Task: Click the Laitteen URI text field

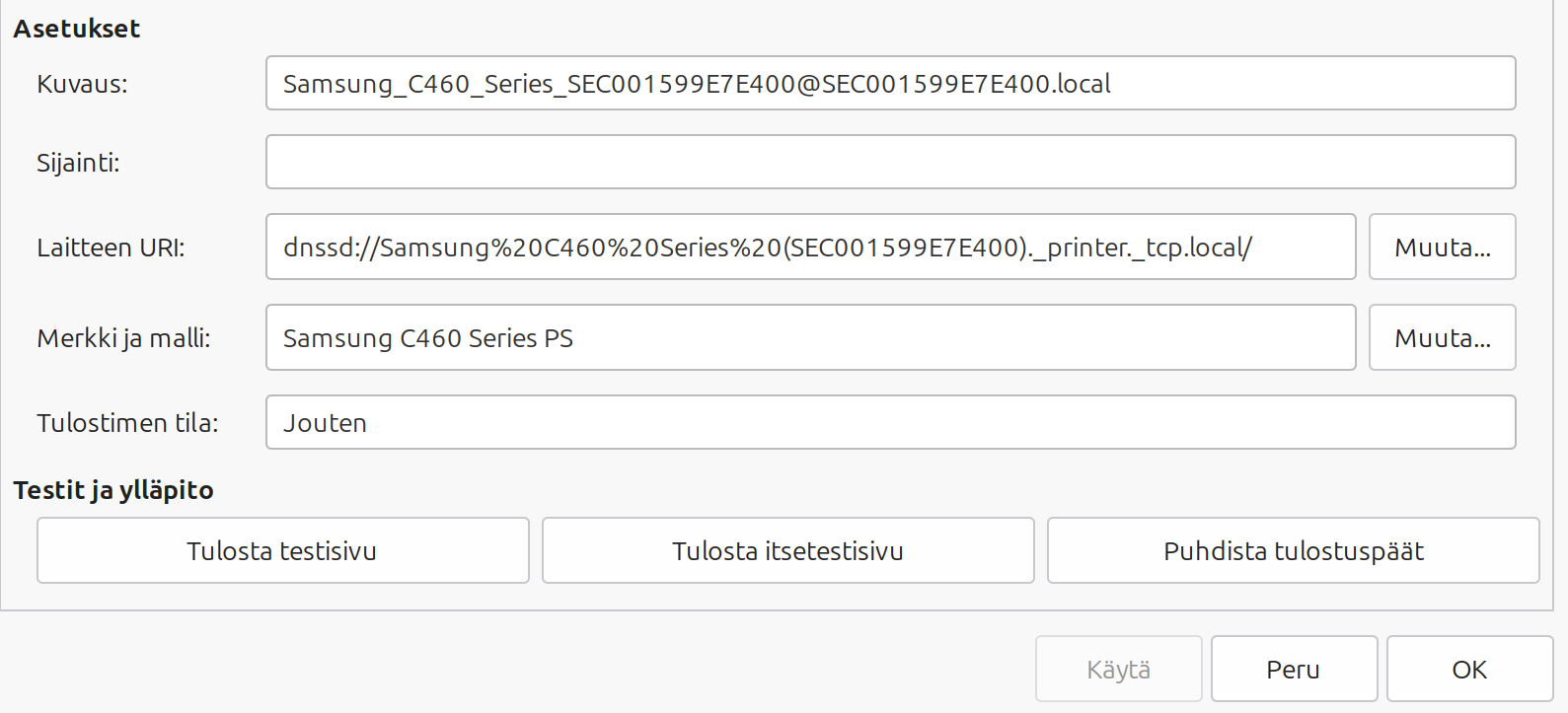Action: (x=809, y=247)
